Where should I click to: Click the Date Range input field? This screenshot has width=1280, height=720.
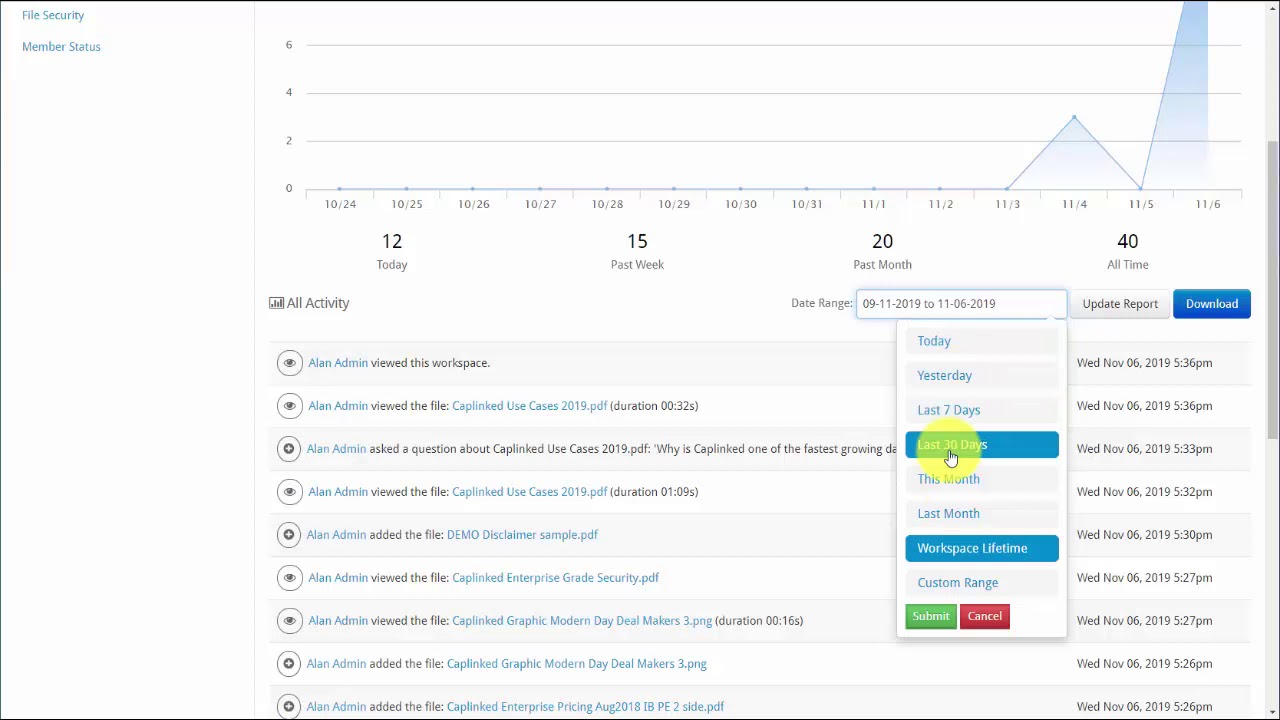(x=961, y=304)
